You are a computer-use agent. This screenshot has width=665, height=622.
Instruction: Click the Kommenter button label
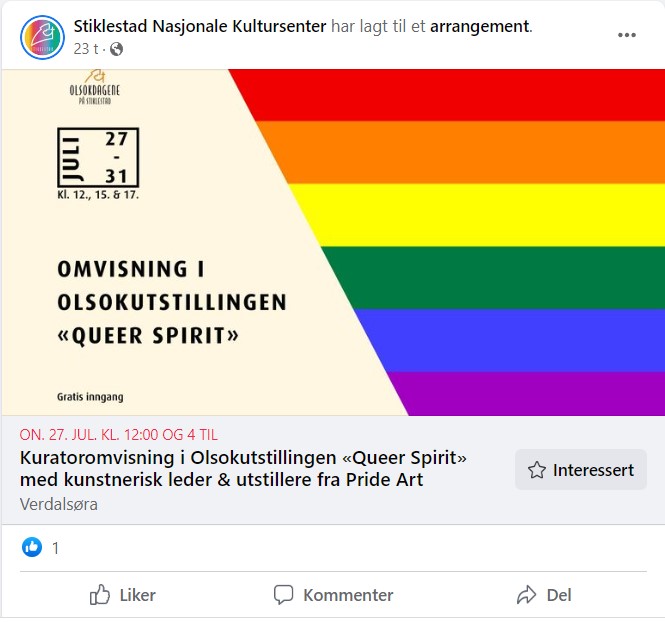tap(348, 595)
